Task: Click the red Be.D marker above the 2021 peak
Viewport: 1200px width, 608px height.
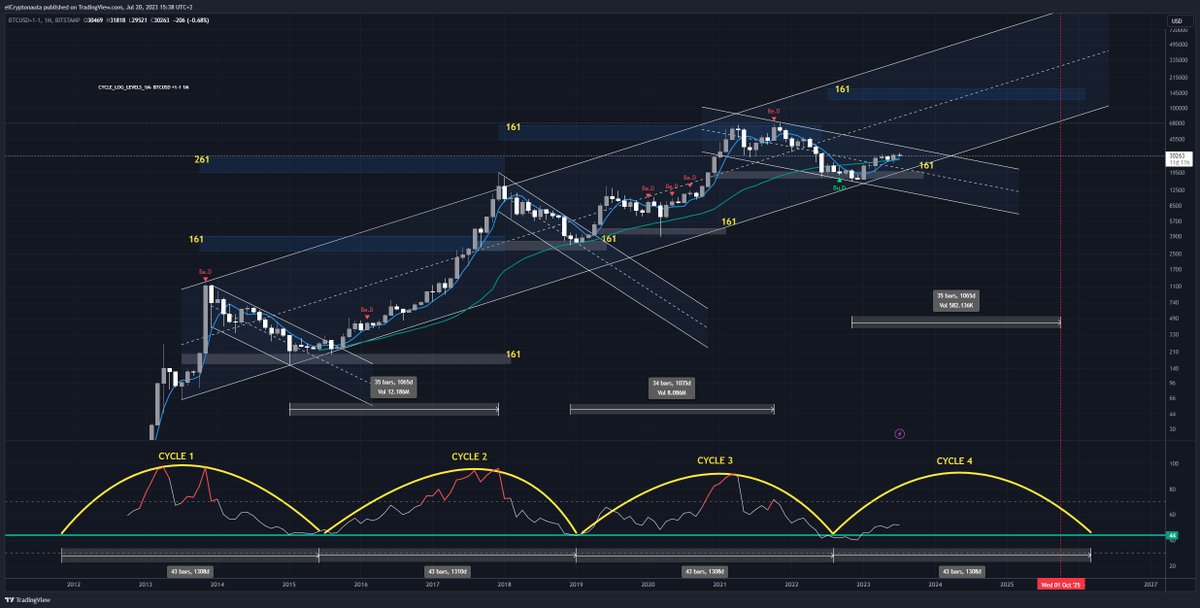Action: (773, 112)
